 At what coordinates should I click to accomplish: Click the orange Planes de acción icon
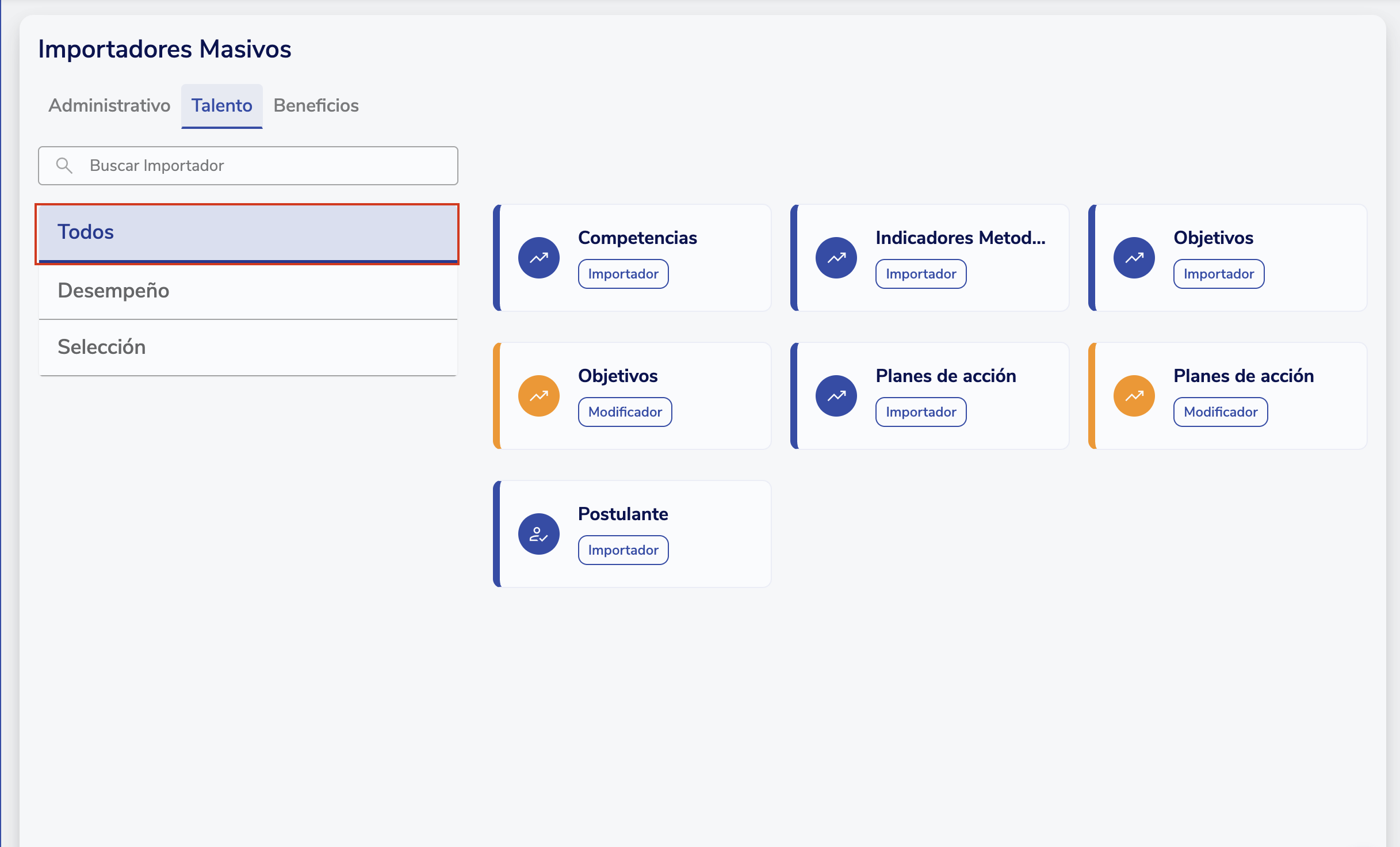[x=1134, y=396]
